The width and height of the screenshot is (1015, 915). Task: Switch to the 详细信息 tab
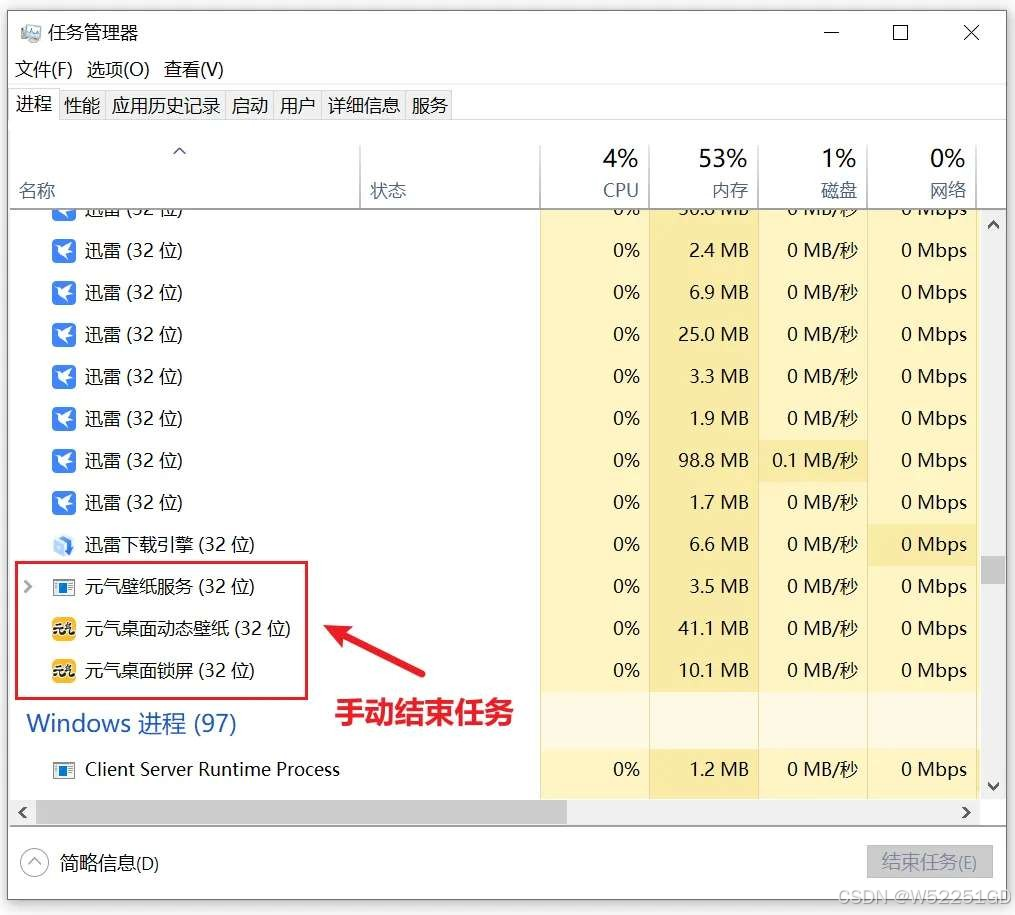[364, 105]
